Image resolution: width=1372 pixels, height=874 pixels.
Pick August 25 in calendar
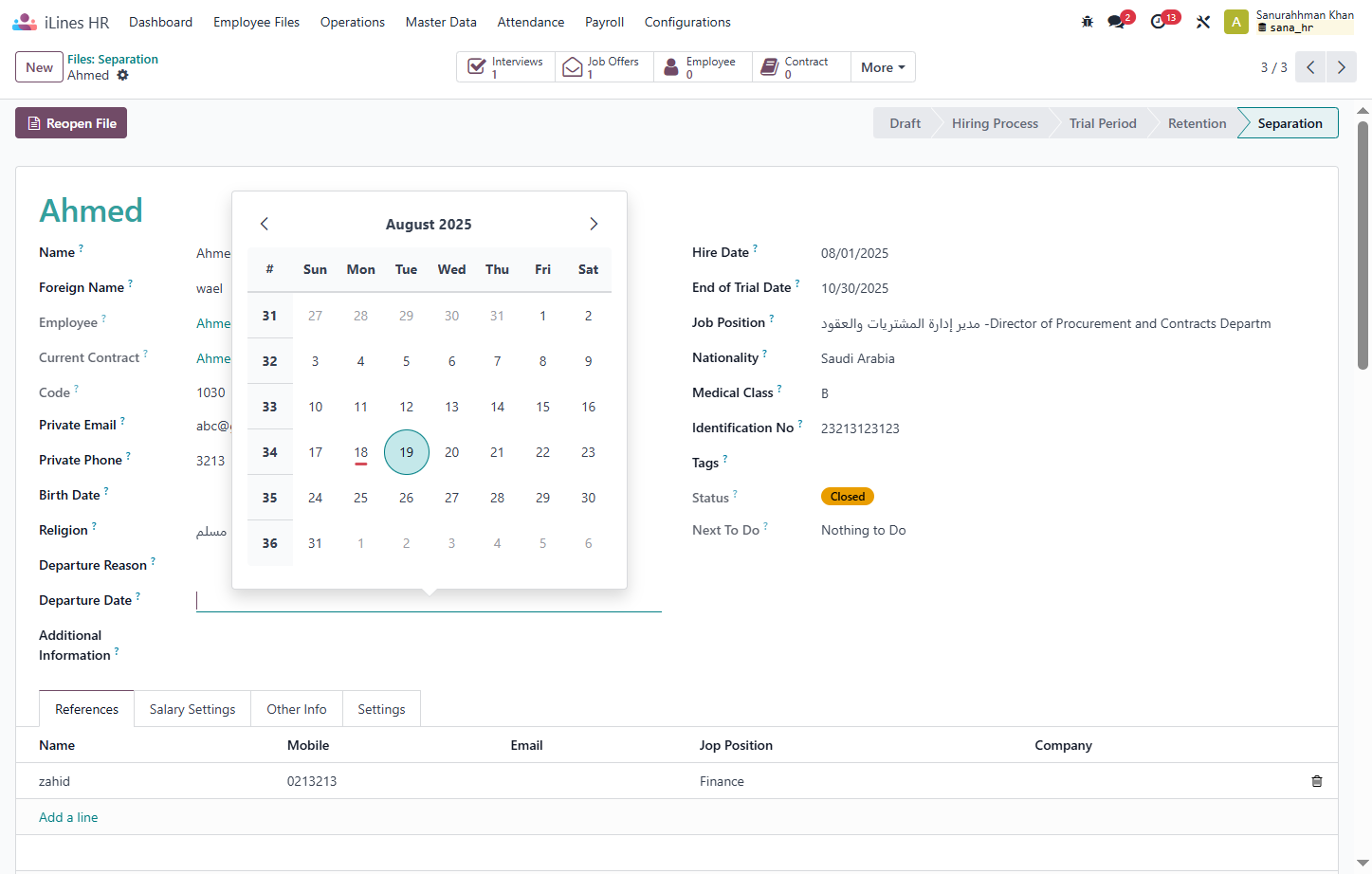point(361,498)
